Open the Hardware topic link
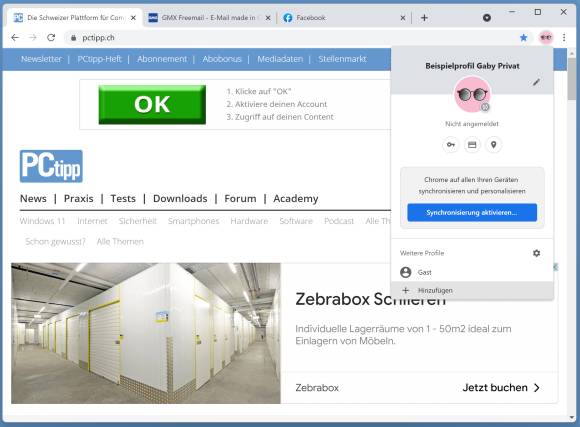This screenshot has width=580, height=427. tap(249, 221)
